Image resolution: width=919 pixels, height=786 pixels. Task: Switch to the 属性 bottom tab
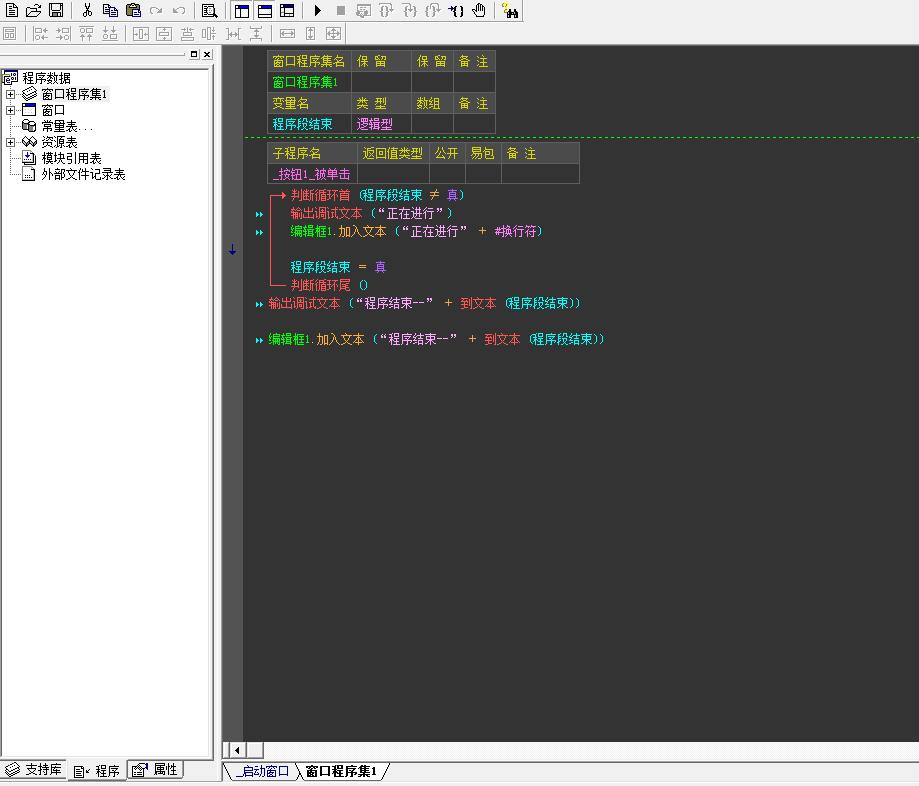155,769
